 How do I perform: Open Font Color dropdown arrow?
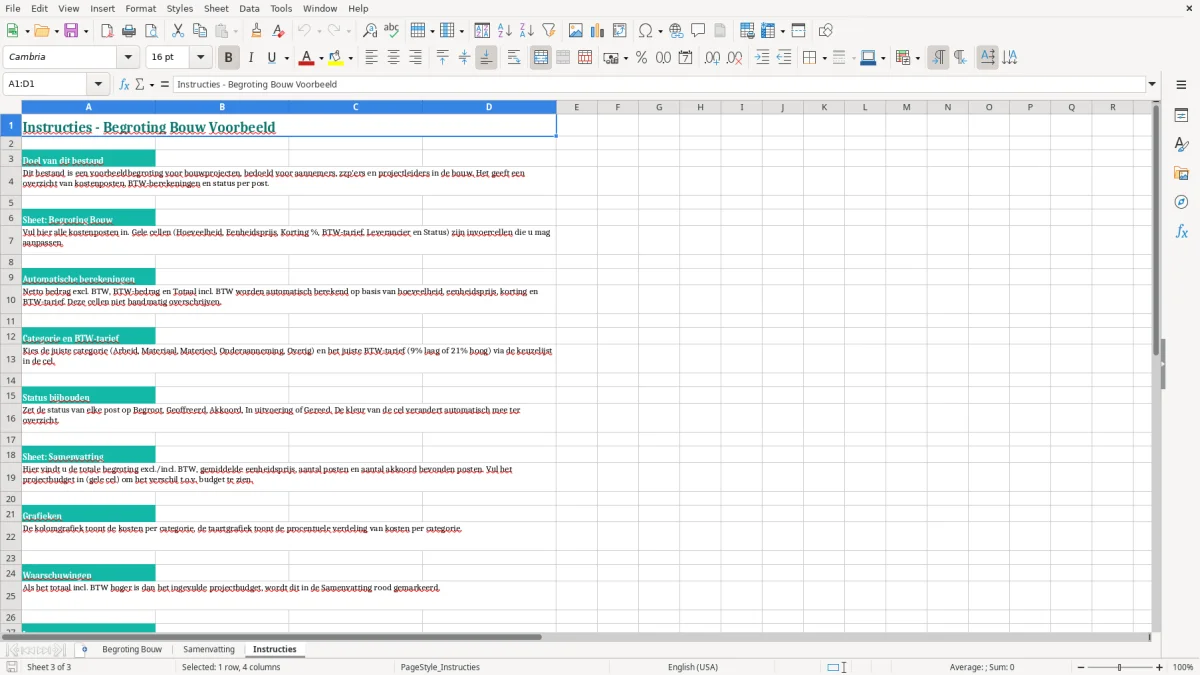tap(321, 58)
